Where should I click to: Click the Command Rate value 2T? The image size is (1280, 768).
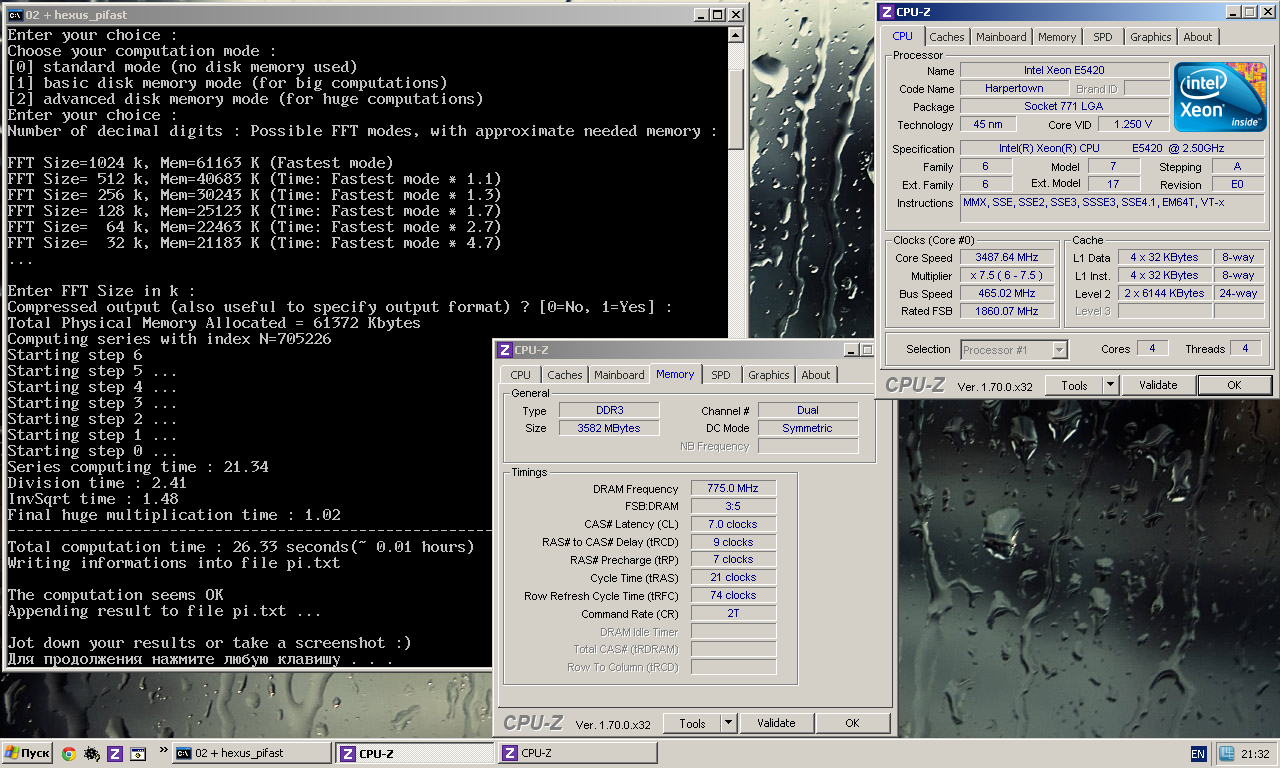click(x=733, y=614)
